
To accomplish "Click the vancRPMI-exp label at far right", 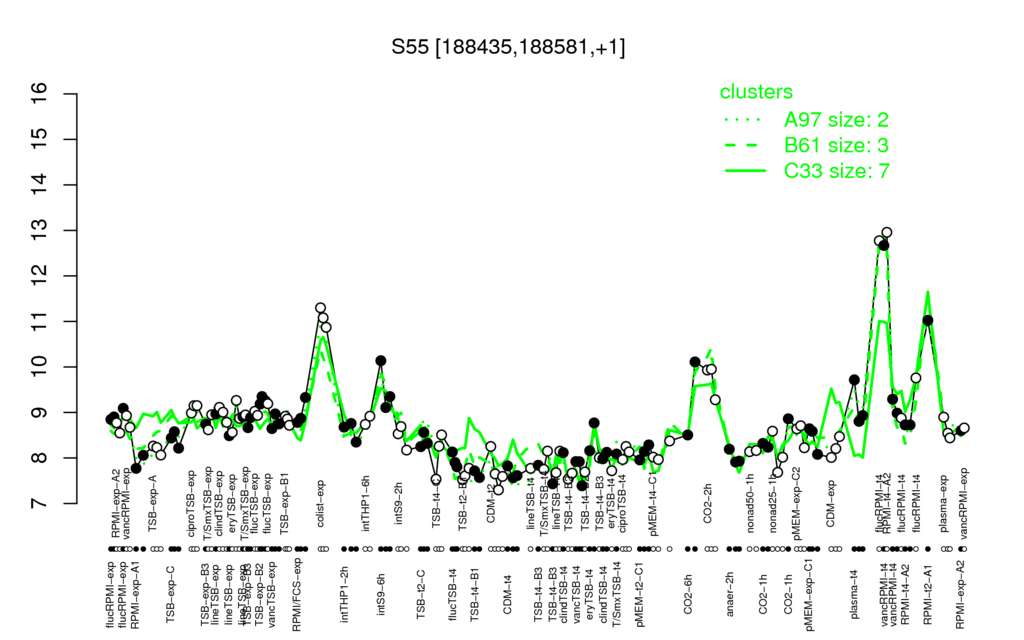I will tap(965, 504).
